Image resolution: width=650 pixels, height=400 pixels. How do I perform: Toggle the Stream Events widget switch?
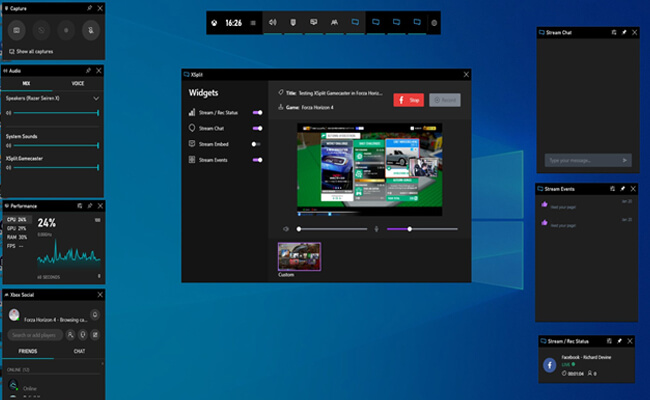[257, 160]
